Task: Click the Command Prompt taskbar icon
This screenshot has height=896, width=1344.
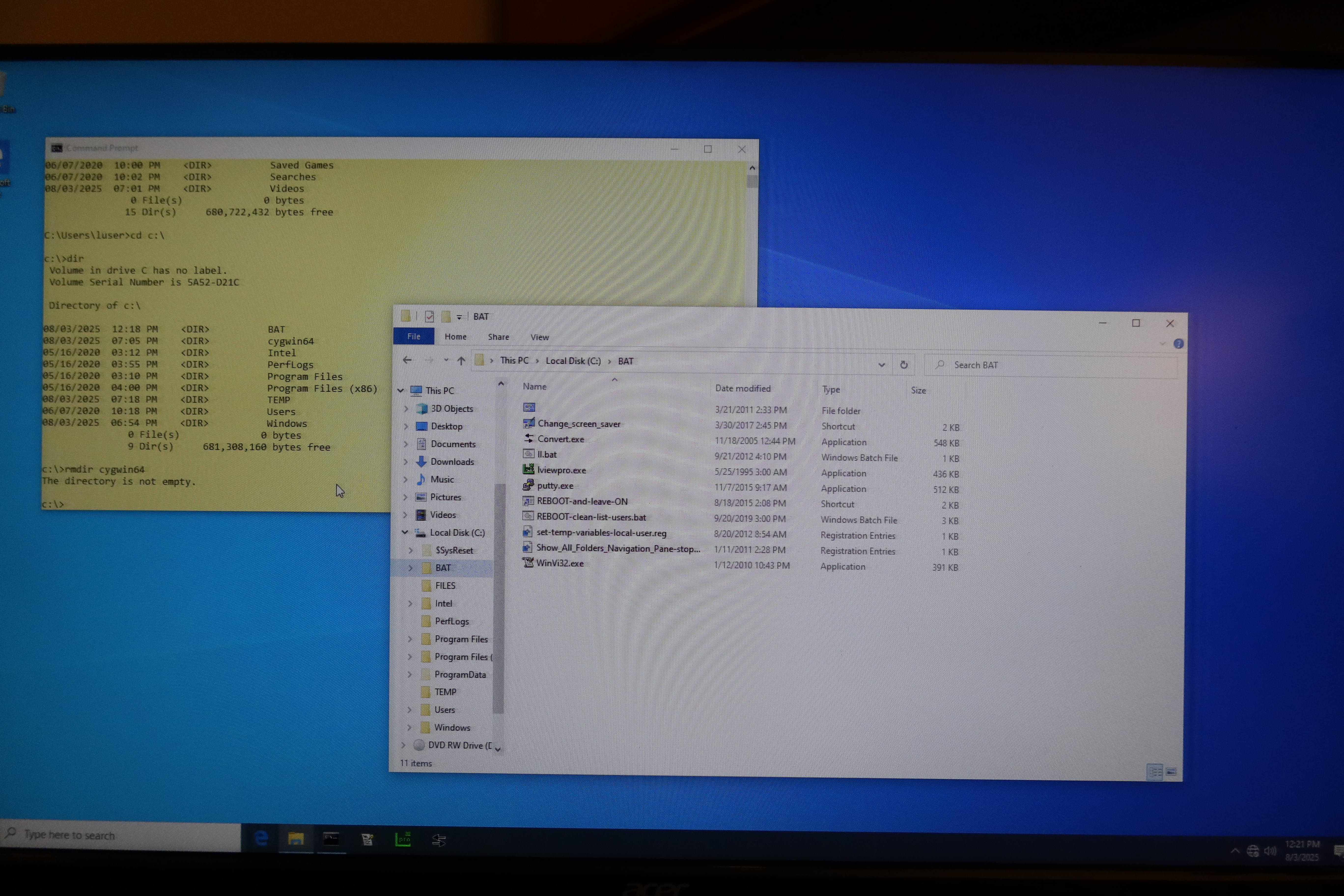Action: point(331,839)
